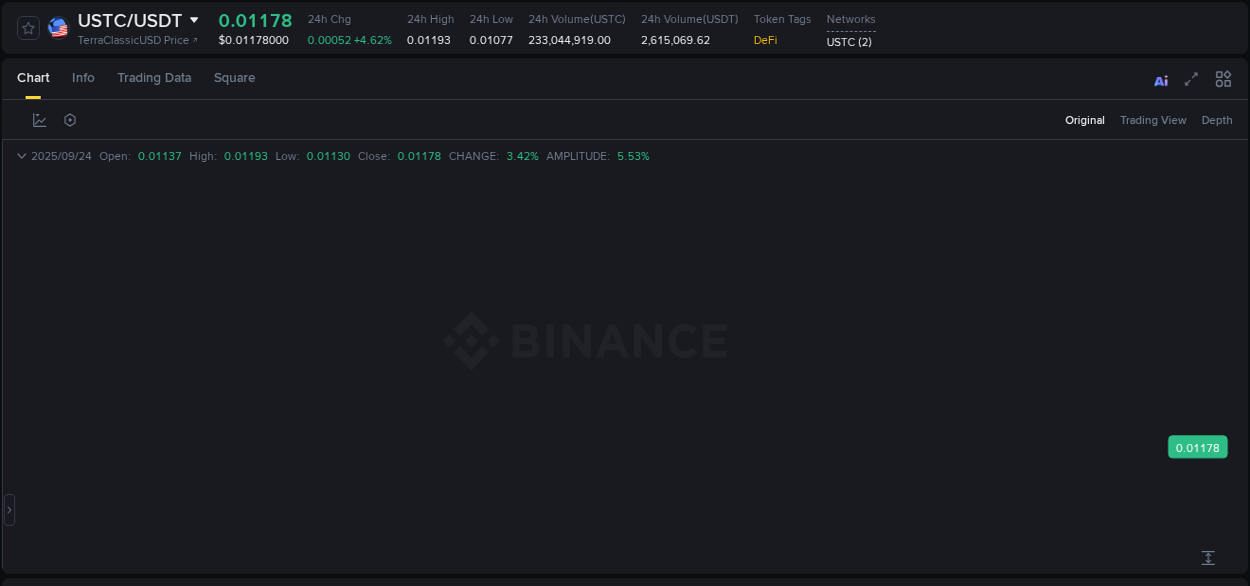1250x586 pixels.
Task: Open the chart settings icon
Action: [69, 119]
